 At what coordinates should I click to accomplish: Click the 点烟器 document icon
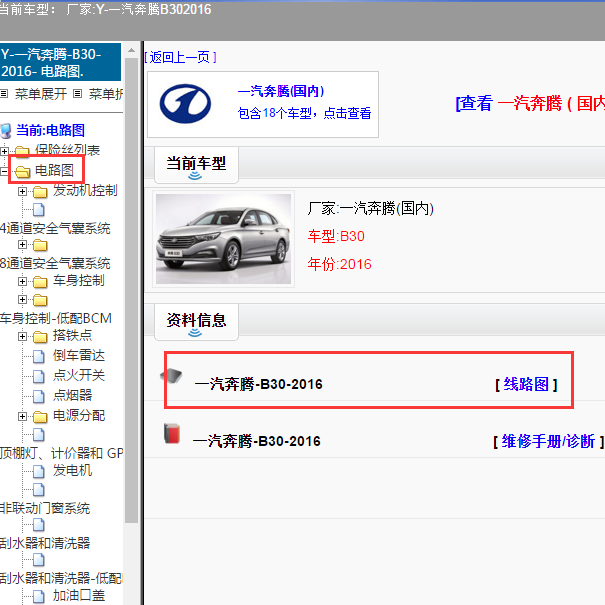[39, 396]
